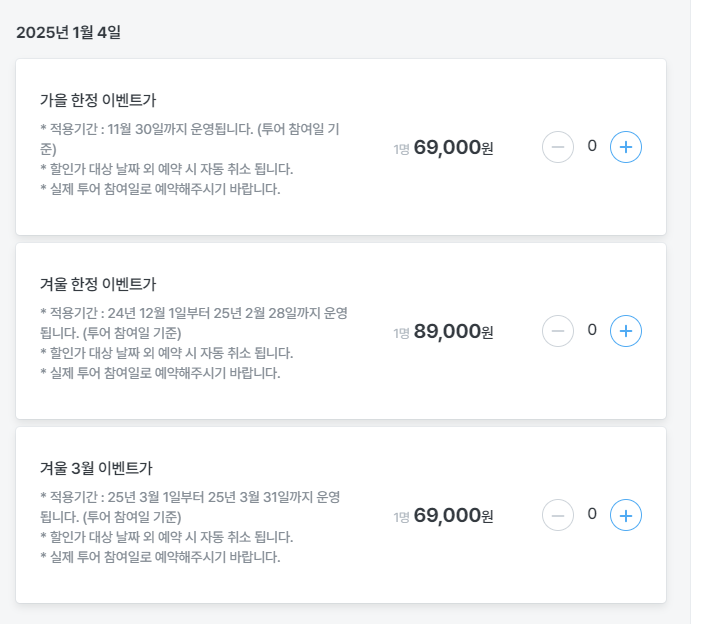The width and height of the screenshot is (702, 624).
Task: Click the 1명 label in 겨울 한정 card
Action: pos(401,333)
